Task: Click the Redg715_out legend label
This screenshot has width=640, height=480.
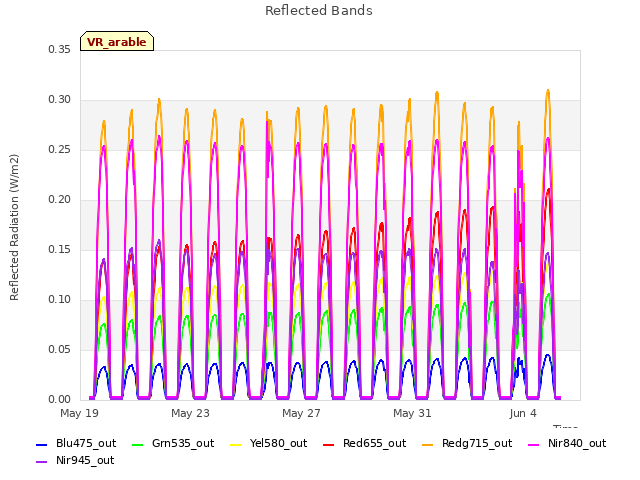Action: [477, 444]
